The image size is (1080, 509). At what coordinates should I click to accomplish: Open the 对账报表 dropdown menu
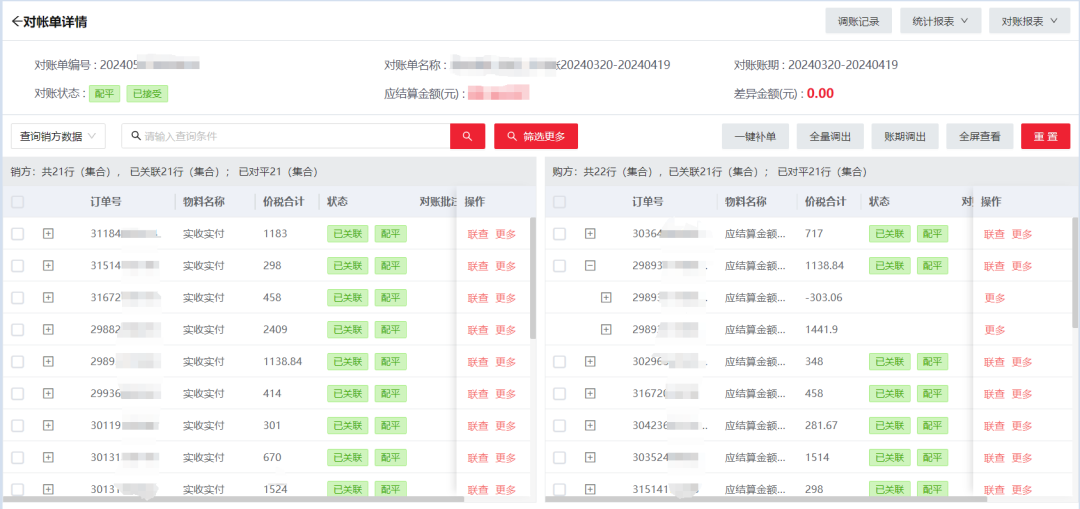coord(1029,21)
